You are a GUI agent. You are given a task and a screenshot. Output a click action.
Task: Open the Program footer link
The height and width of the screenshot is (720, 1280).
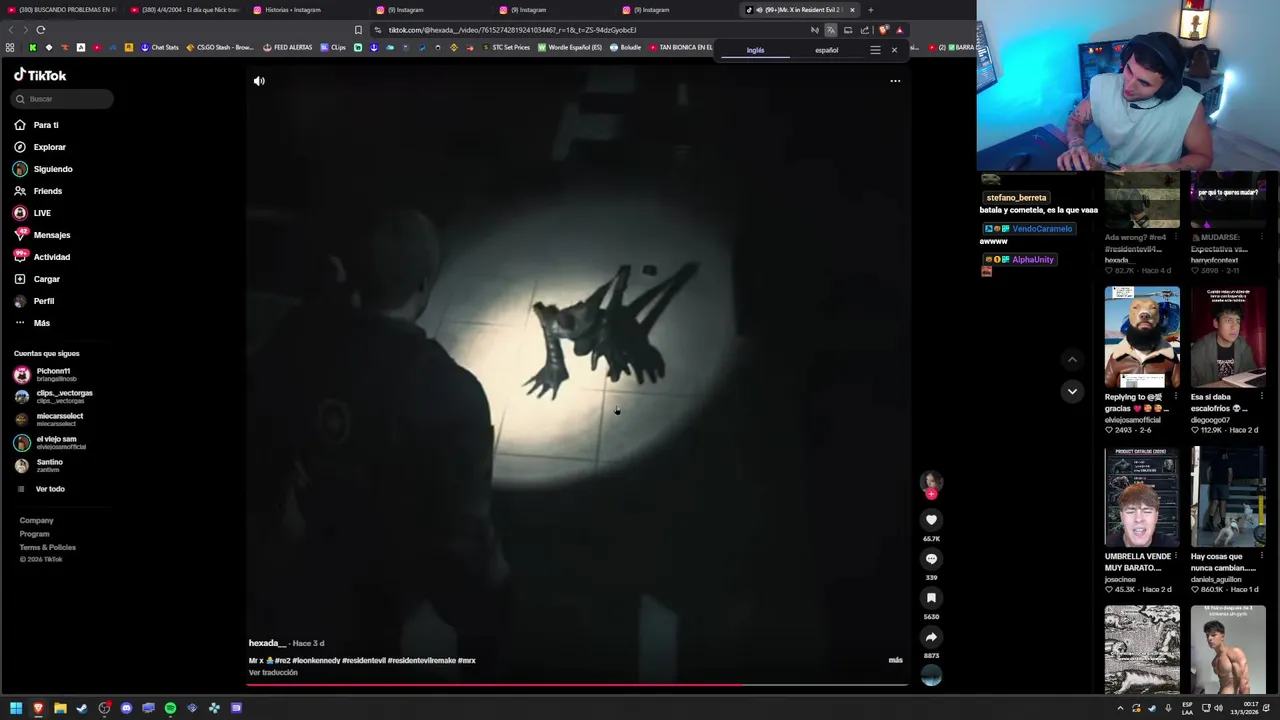point(34,534)
